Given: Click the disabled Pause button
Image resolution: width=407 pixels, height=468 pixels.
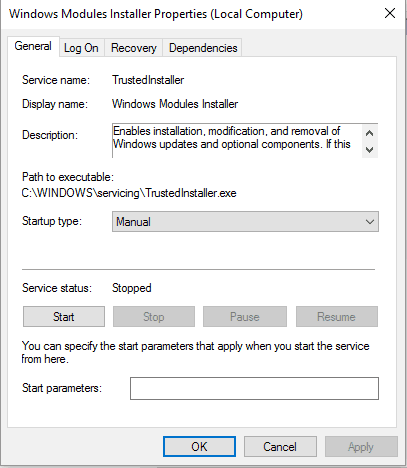Looking at the screenshot, I should pyautogui.click(x=245, y=317).
